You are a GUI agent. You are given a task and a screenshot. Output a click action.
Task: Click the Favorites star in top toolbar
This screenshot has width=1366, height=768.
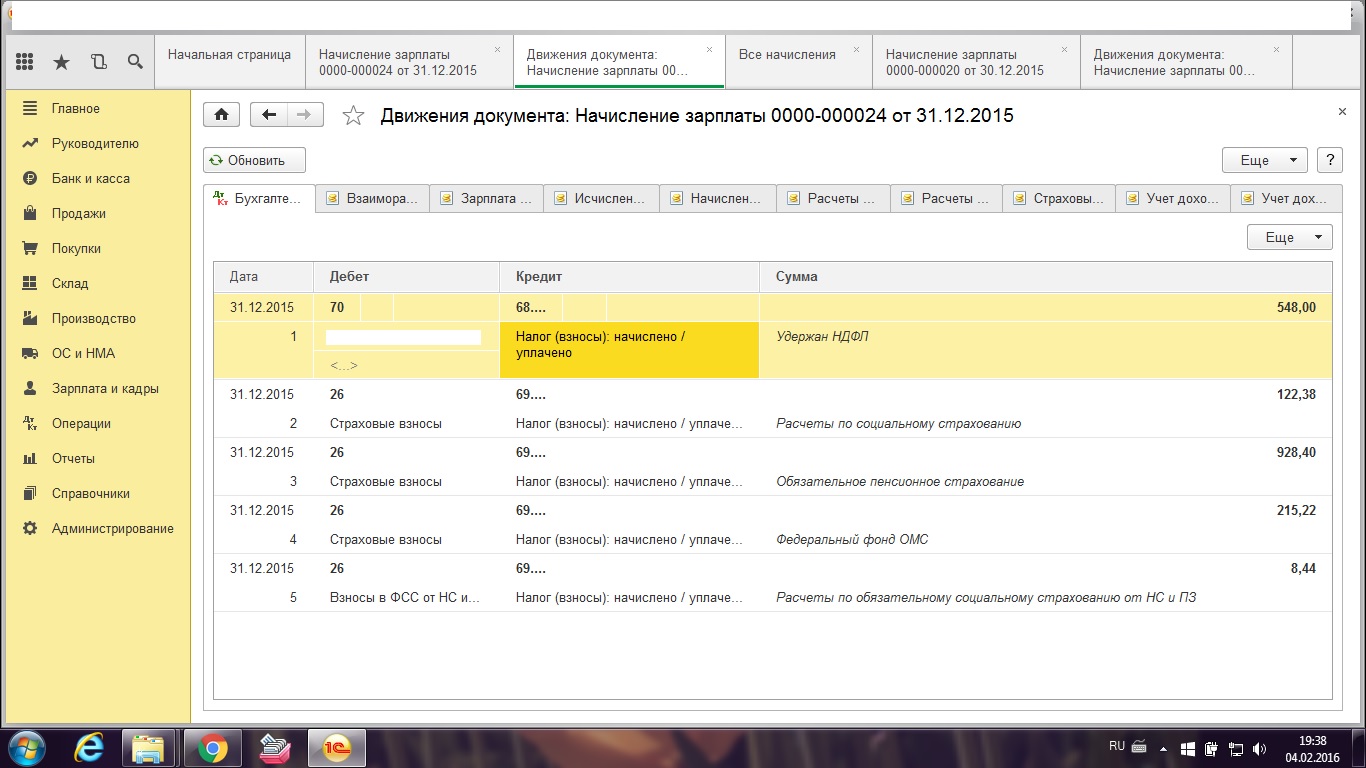coord(61,62)
